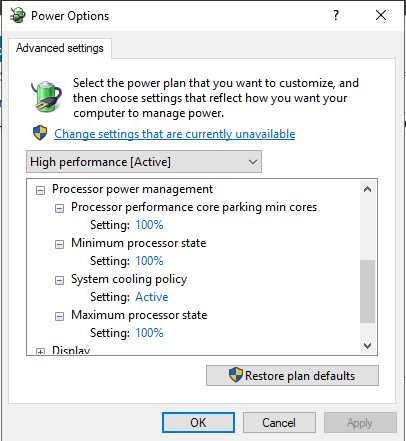The image size is (406, 441).
Task: Click the Cancel button
Action: pyautogui.click(x=279, y=423)
